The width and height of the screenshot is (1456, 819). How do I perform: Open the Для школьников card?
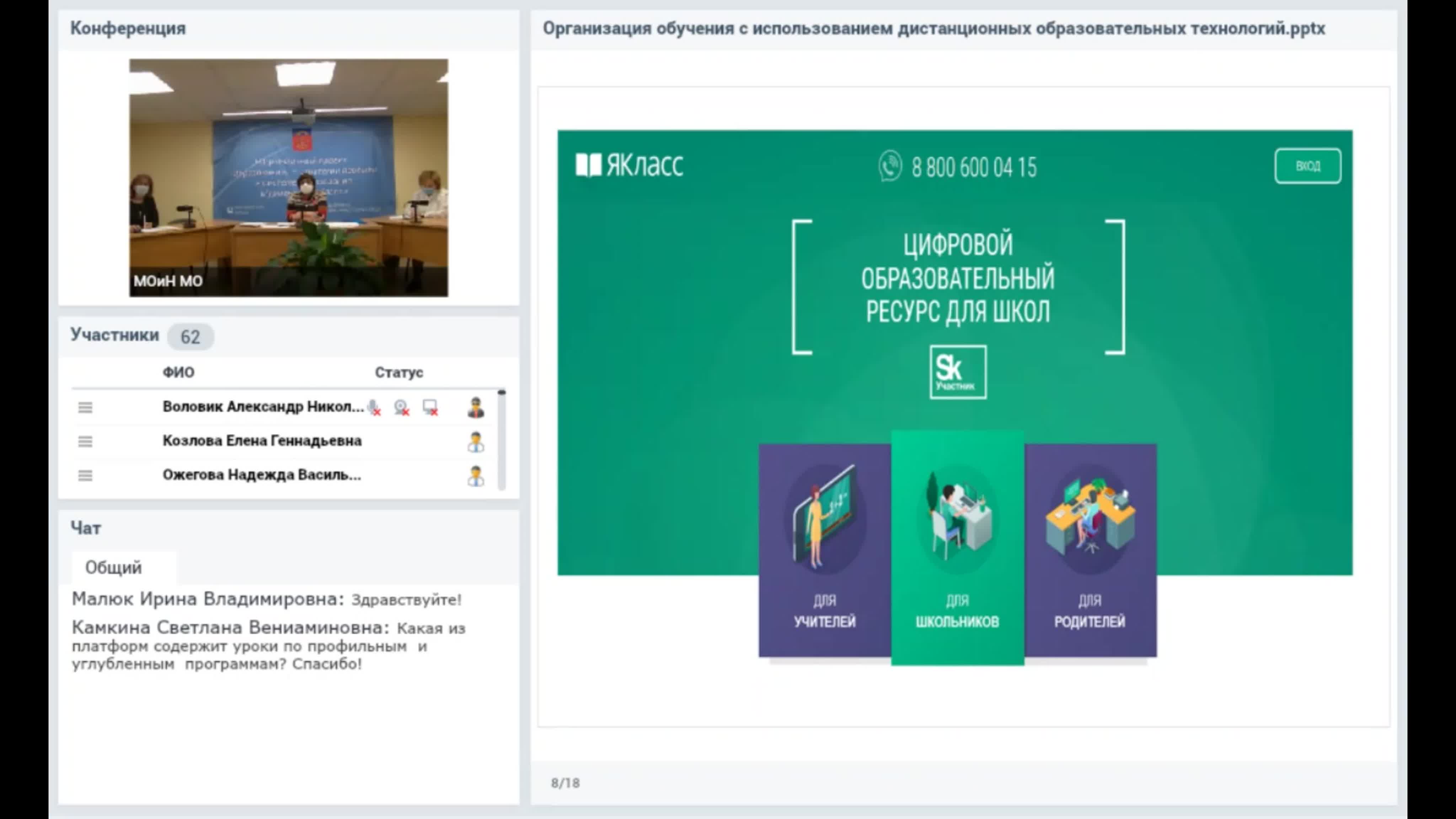pyautogui.click(x=958, y=548)
